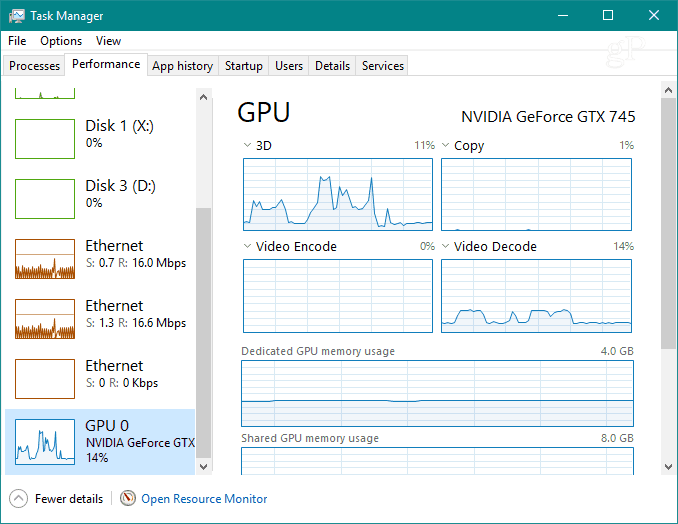Click the Dedicated GPU memory usage graph

[437, 394]
